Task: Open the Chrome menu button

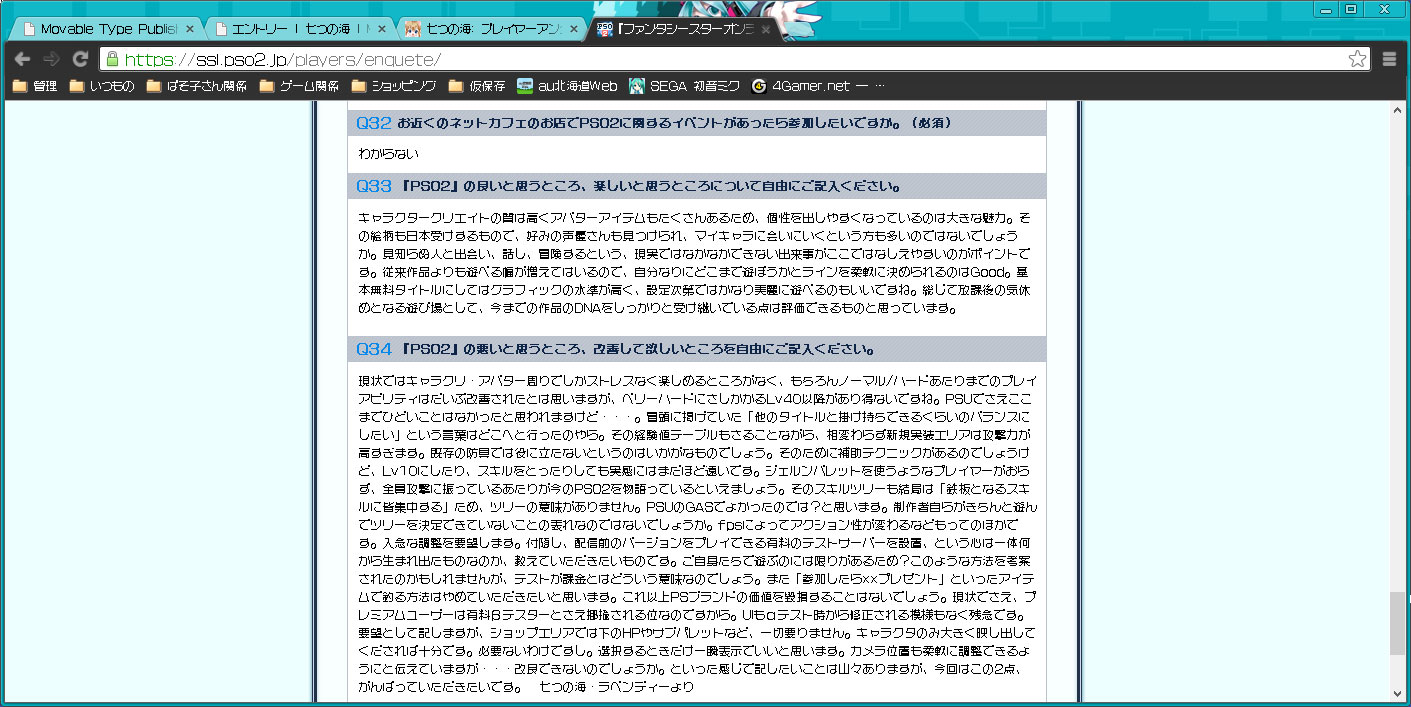Action: 1389,59
